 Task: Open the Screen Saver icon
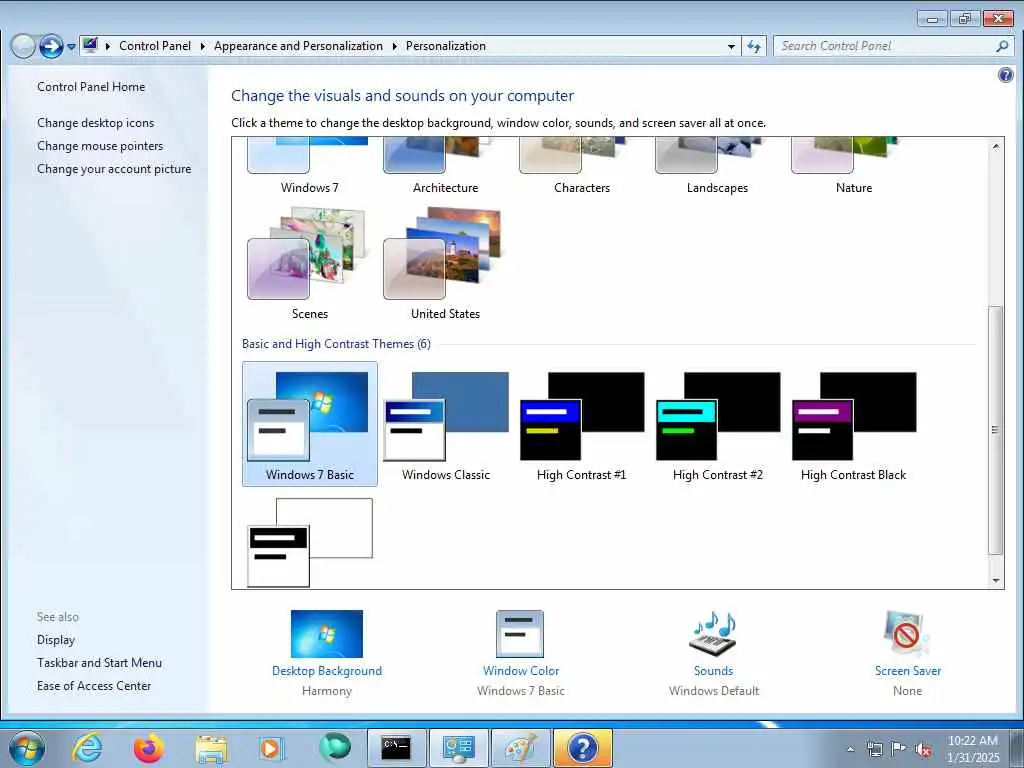[907, 633]
